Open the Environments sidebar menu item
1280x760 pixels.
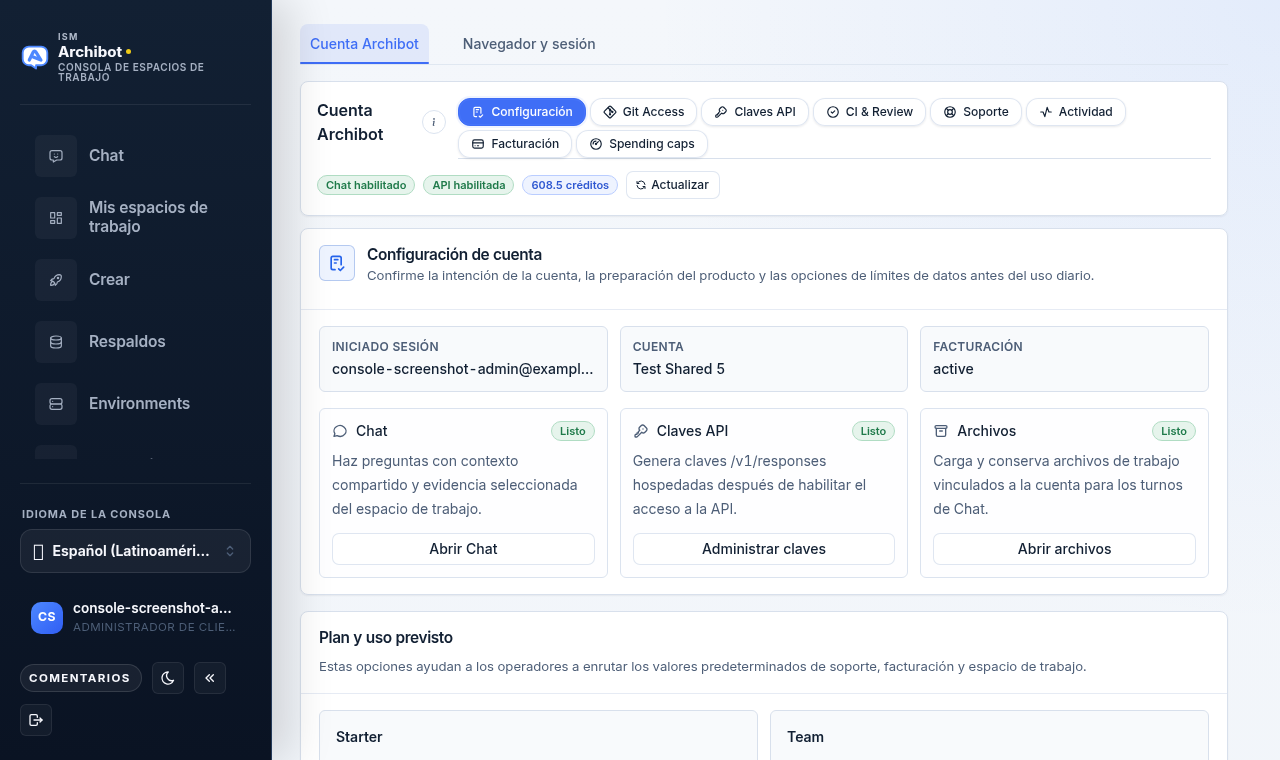coord(135,404)
